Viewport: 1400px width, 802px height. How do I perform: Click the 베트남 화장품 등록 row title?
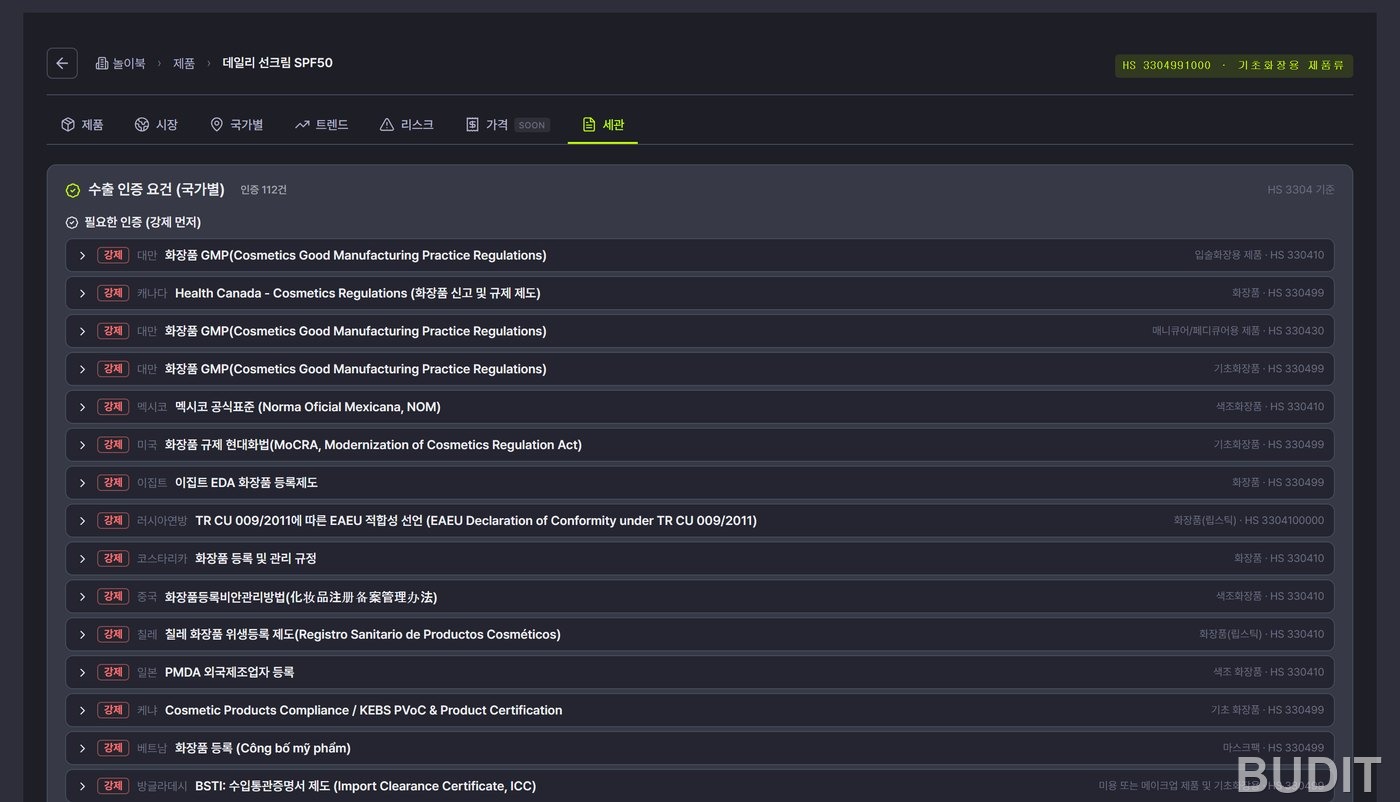click(x=262, y=749)
